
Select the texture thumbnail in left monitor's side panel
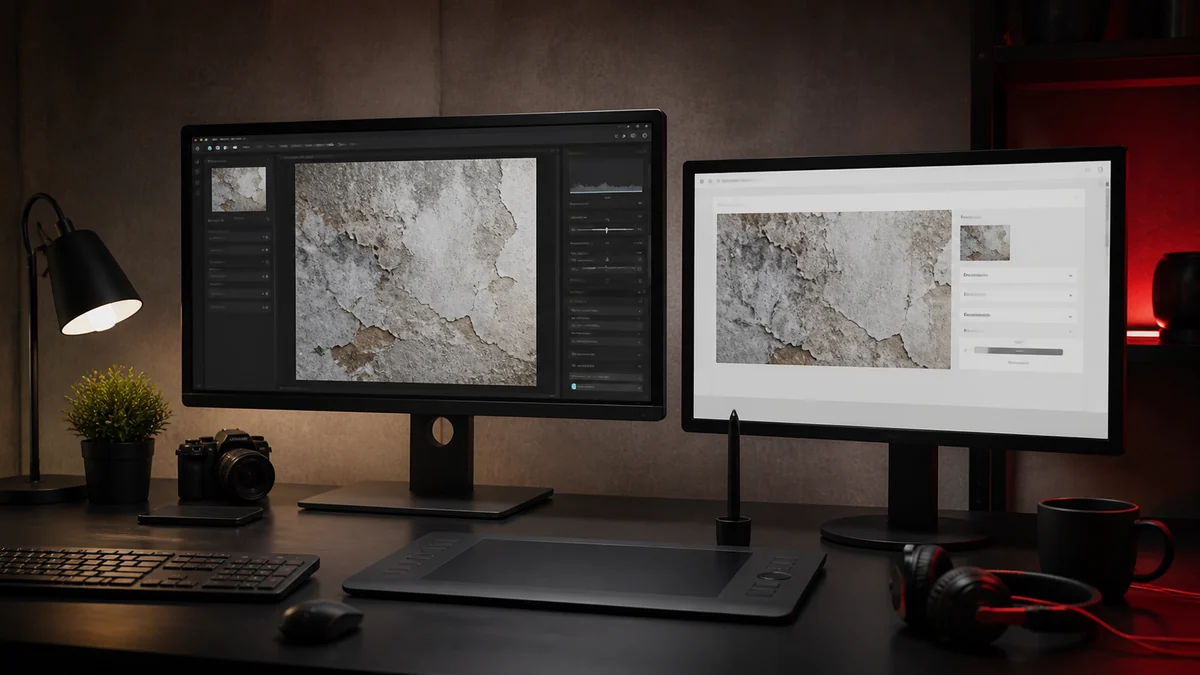click(239, 189)
